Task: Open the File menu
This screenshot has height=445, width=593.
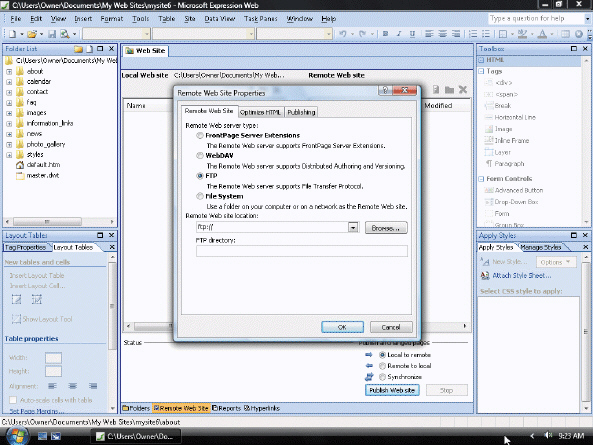Action: click(x=16, y=19)
